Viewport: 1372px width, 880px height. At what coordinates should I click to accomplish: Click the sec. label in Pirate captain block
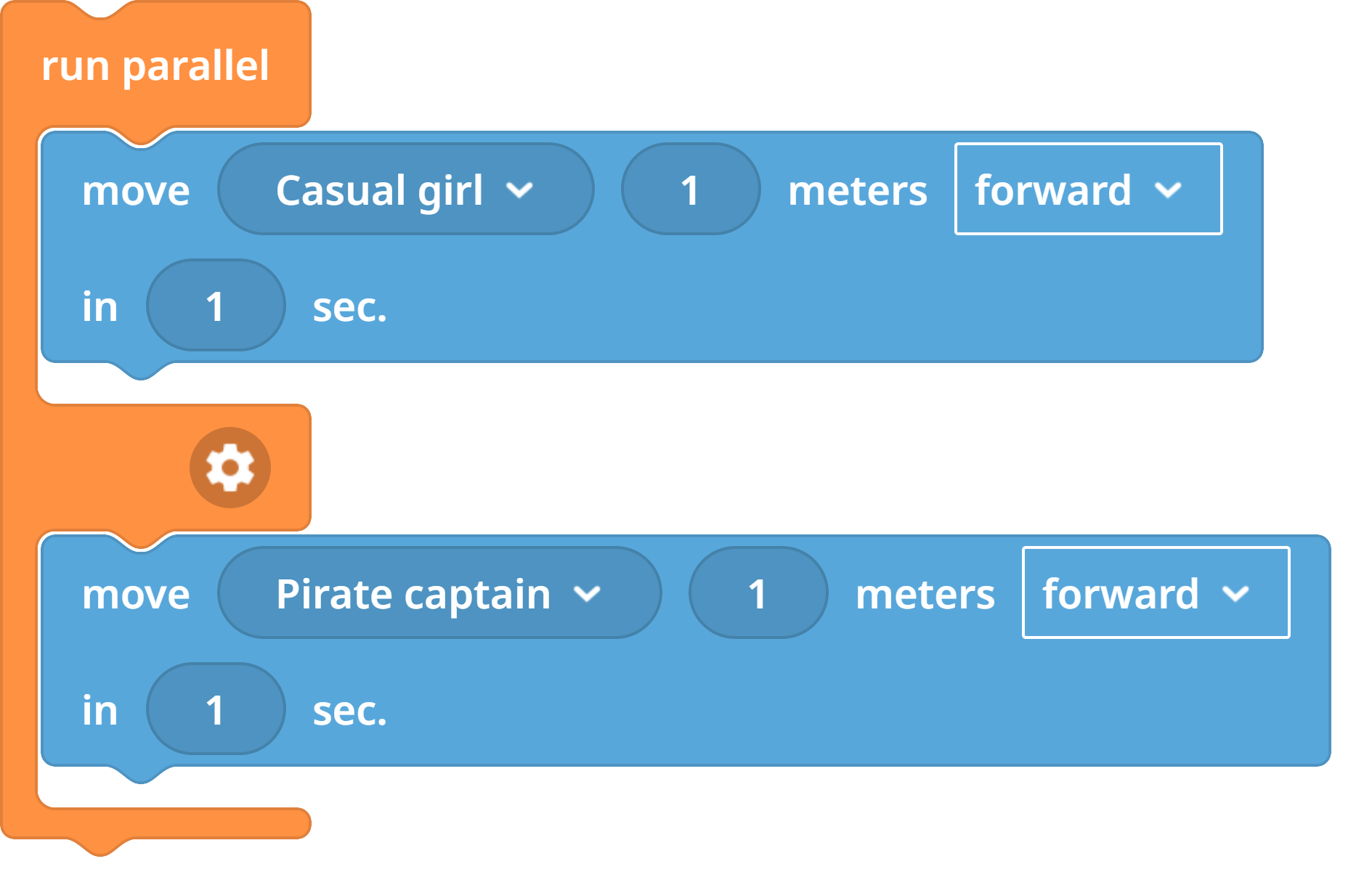coord(350,711)
